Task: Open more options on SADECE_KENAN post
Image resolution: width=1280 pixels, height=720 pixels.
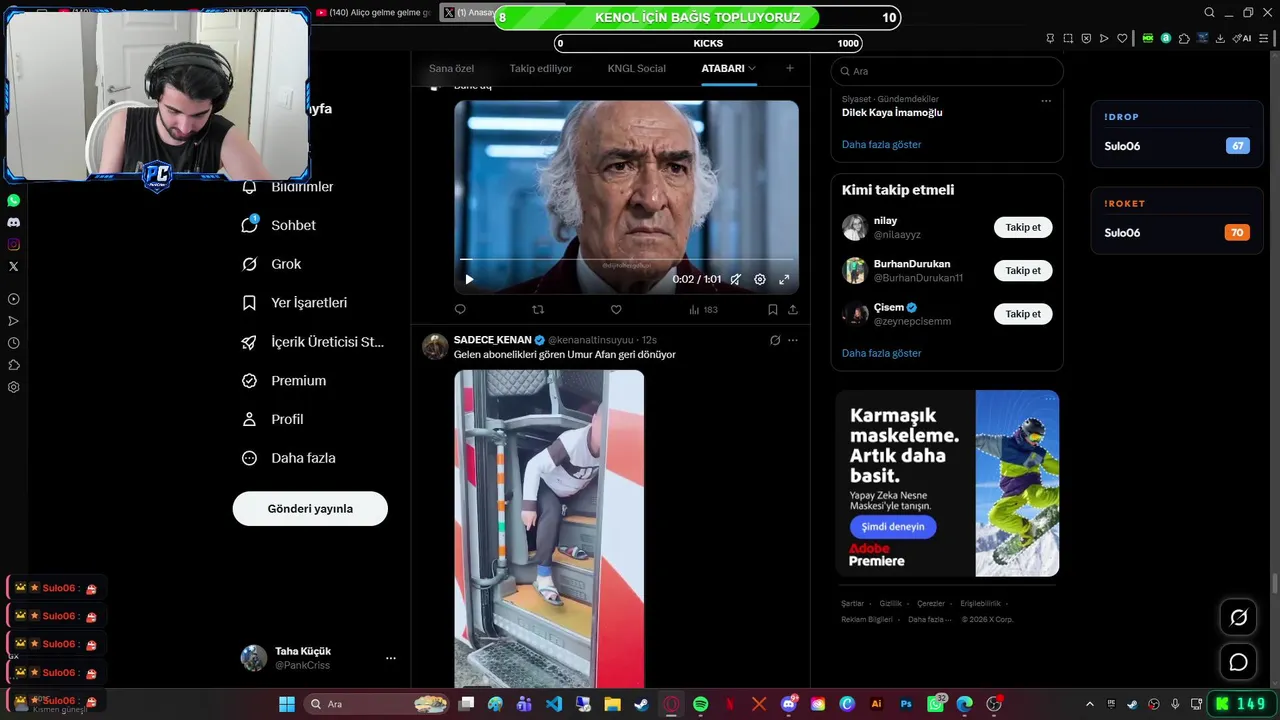Action: [x=793, y=340]
